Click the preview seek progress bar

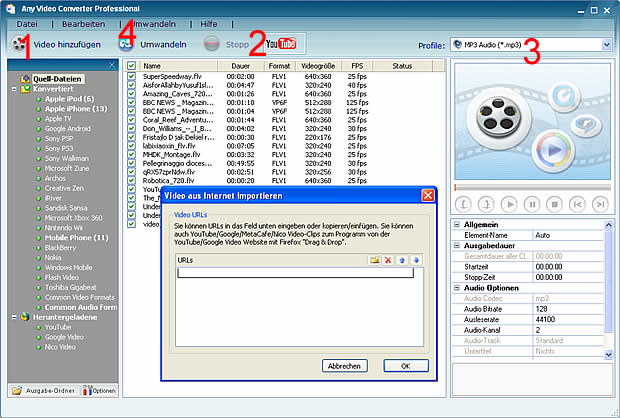point(533,187)
